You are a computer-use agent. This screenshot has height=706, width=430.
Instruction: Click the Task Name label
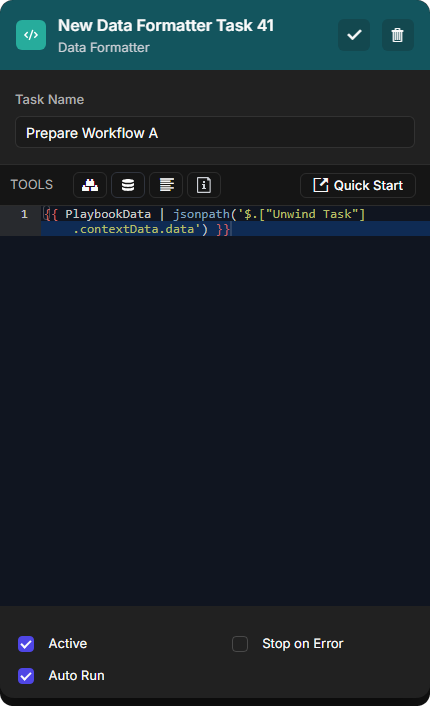coord(50,100)
